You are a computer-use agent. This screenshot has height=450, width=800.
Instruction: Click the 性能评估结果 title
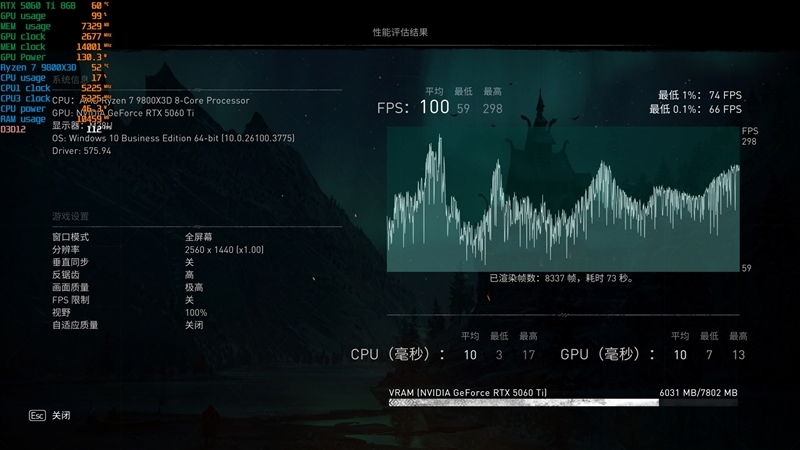[x=400, y=32]
